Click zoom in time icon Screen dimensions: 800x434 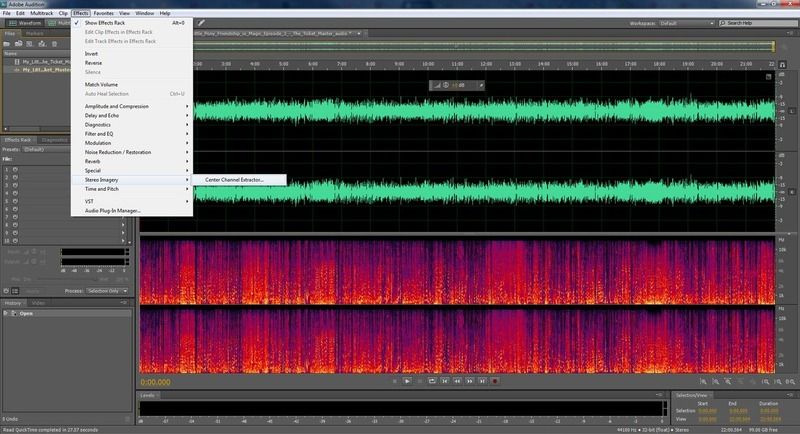[728, 381]
